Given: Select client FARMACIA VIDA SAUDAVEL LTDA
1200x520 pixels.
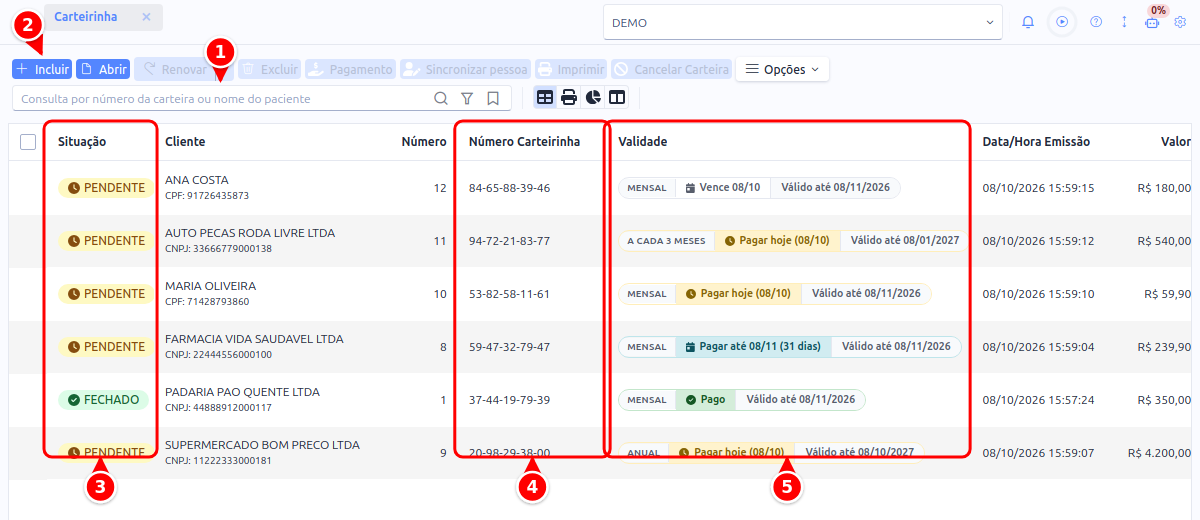Looking at the screenshot, I should [254, 339].
